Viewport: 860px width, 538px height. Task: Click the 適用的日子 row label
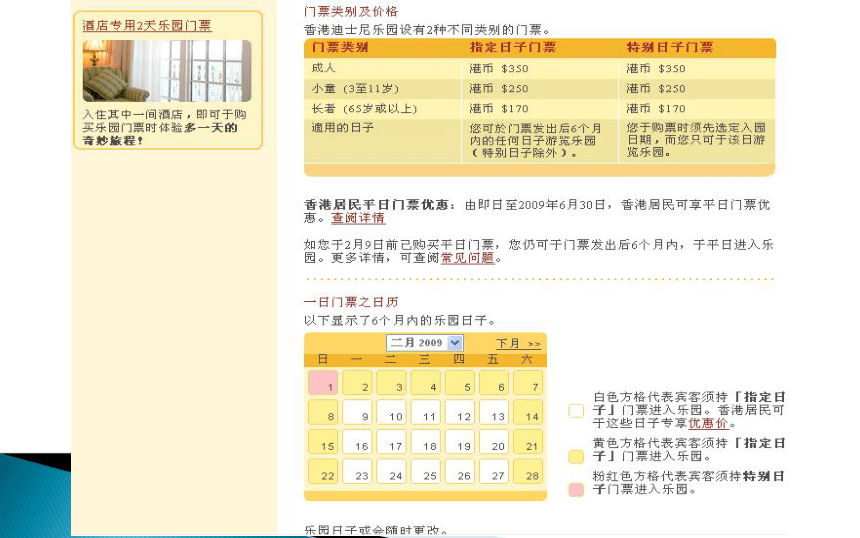click(x=343, y=128)
